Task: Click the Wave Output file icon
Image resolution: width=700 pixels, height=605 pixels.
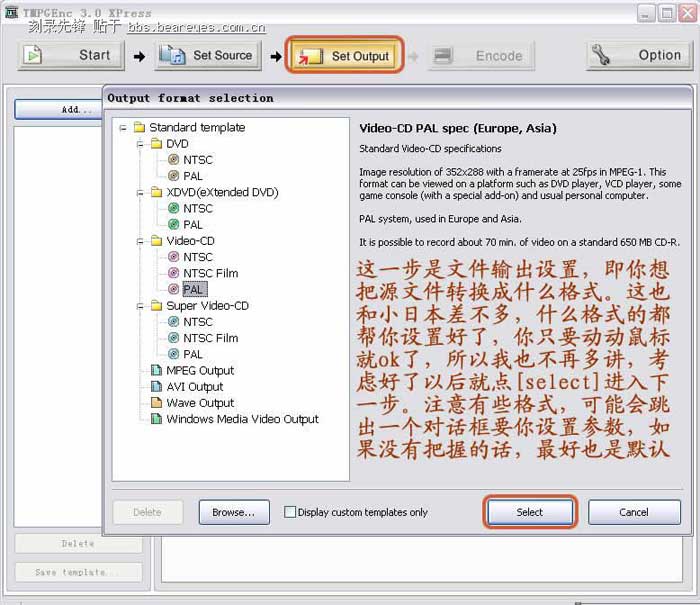Action: tap(156, 402)
